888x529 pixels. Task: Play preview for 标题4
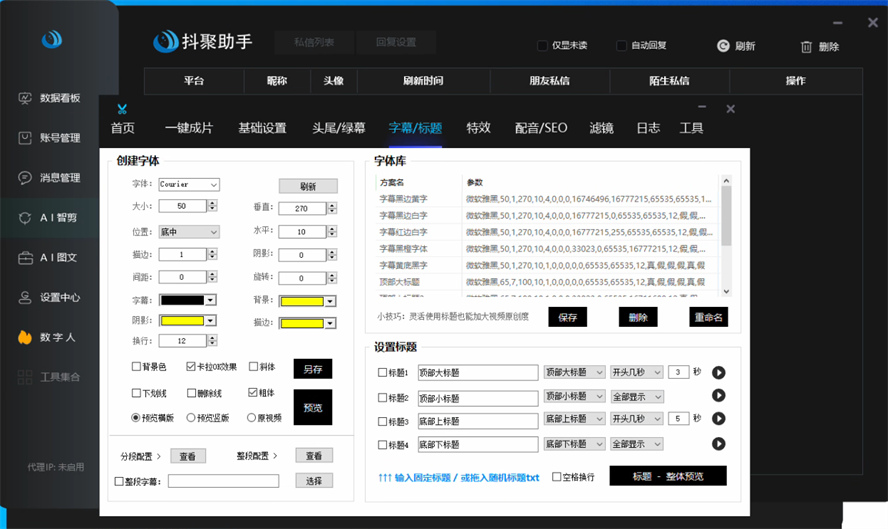pos(719,443)
